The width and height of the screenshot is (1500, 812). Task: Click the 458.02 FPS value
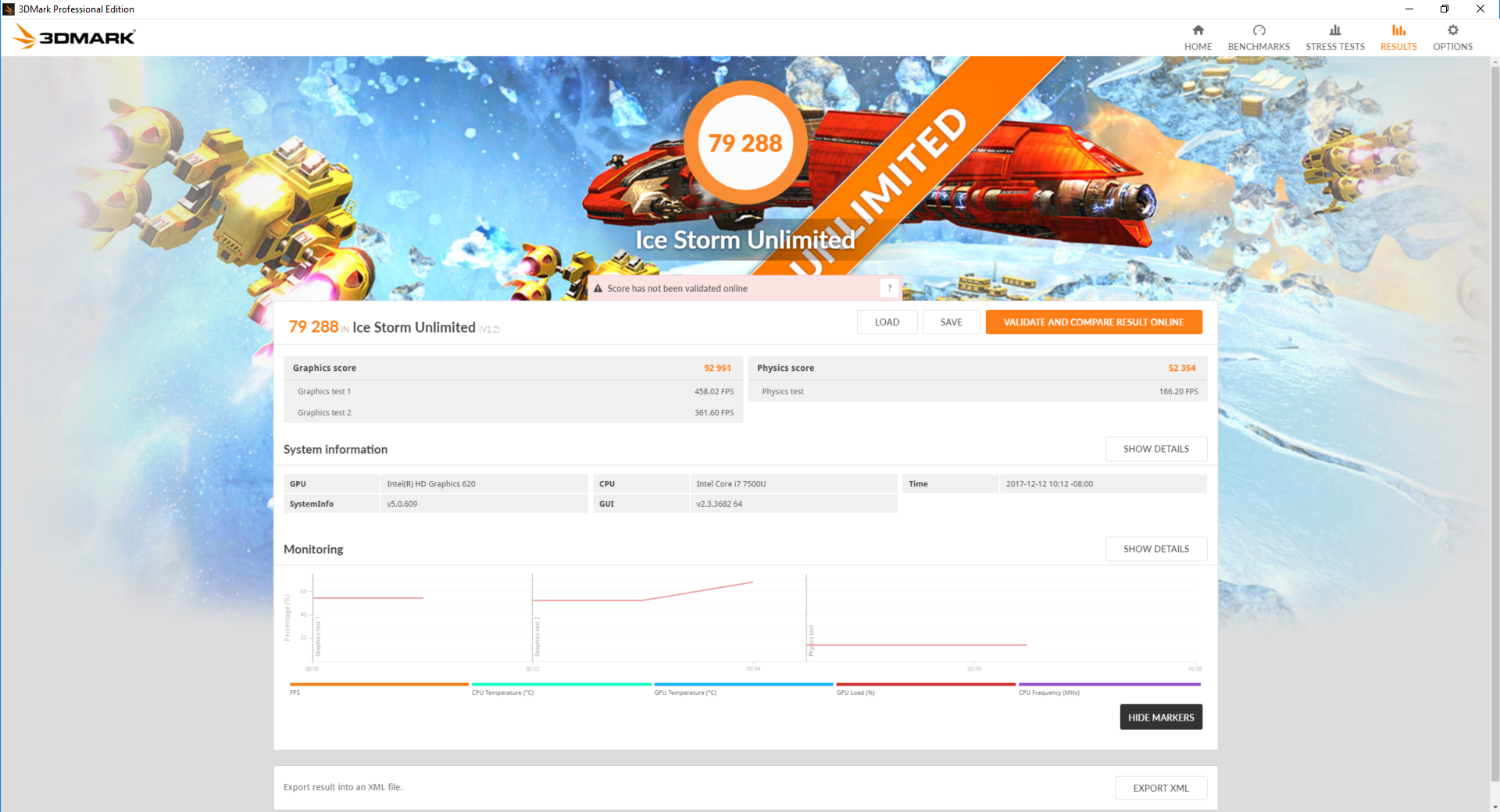click(714, 391)
